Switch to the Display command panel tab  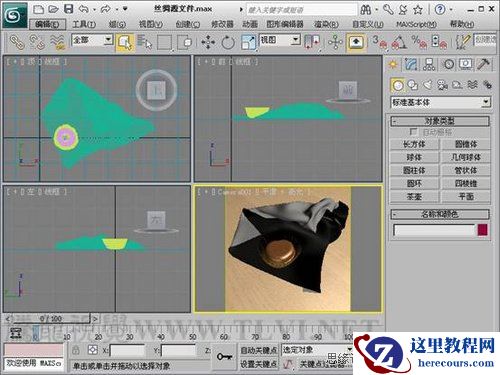[466, 64]
